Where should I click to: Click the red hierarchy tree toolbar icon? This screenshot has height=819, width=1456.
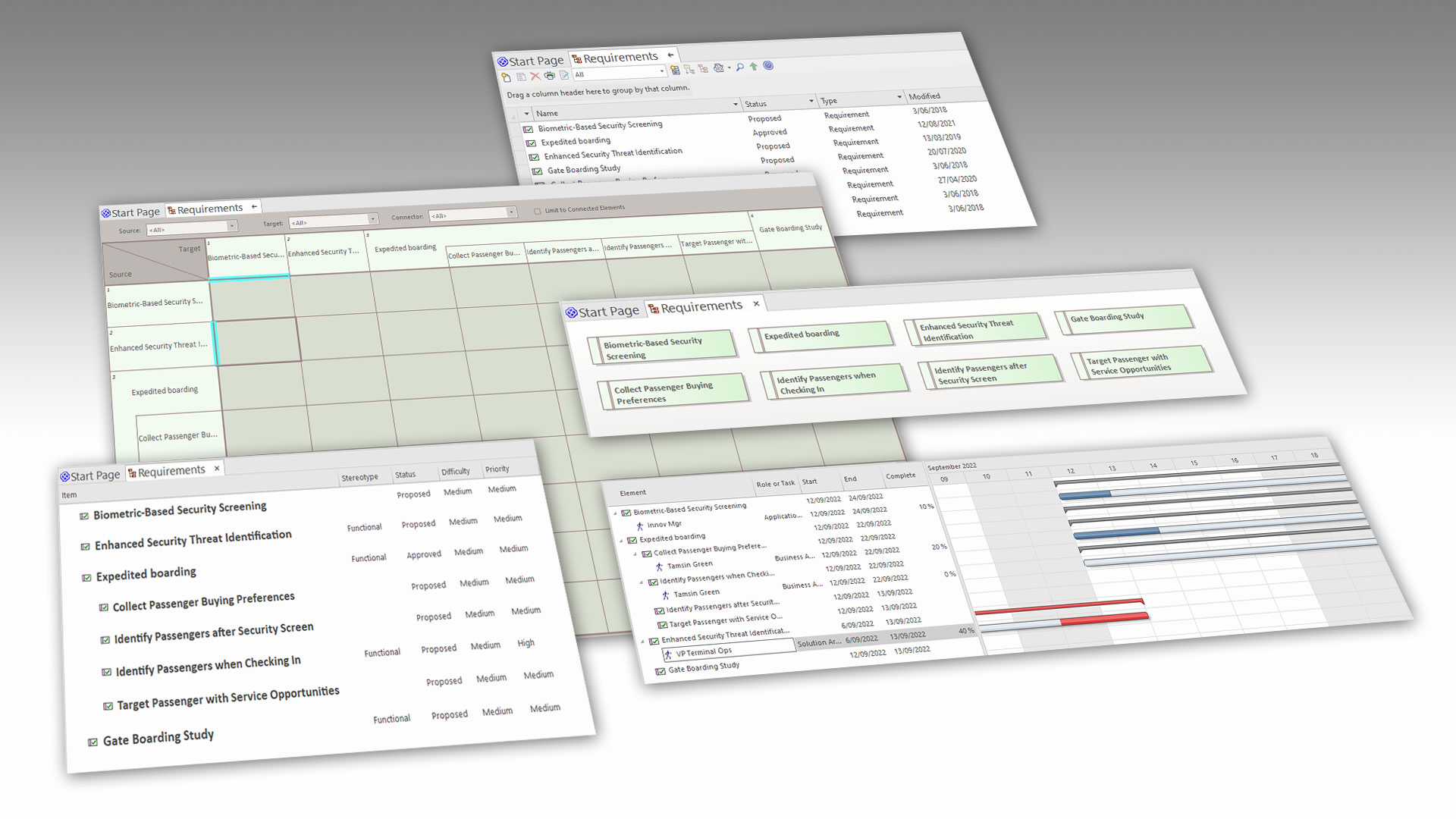tap(703, 69)
